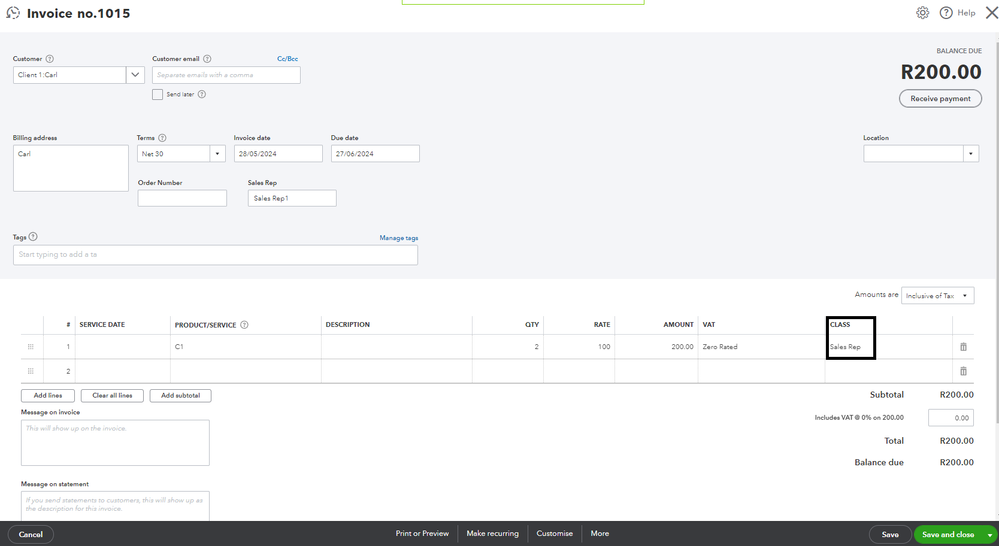Click the VAT amount 0.00 field
This screenshot has width=999, height=546.
[x=951, y=418]
